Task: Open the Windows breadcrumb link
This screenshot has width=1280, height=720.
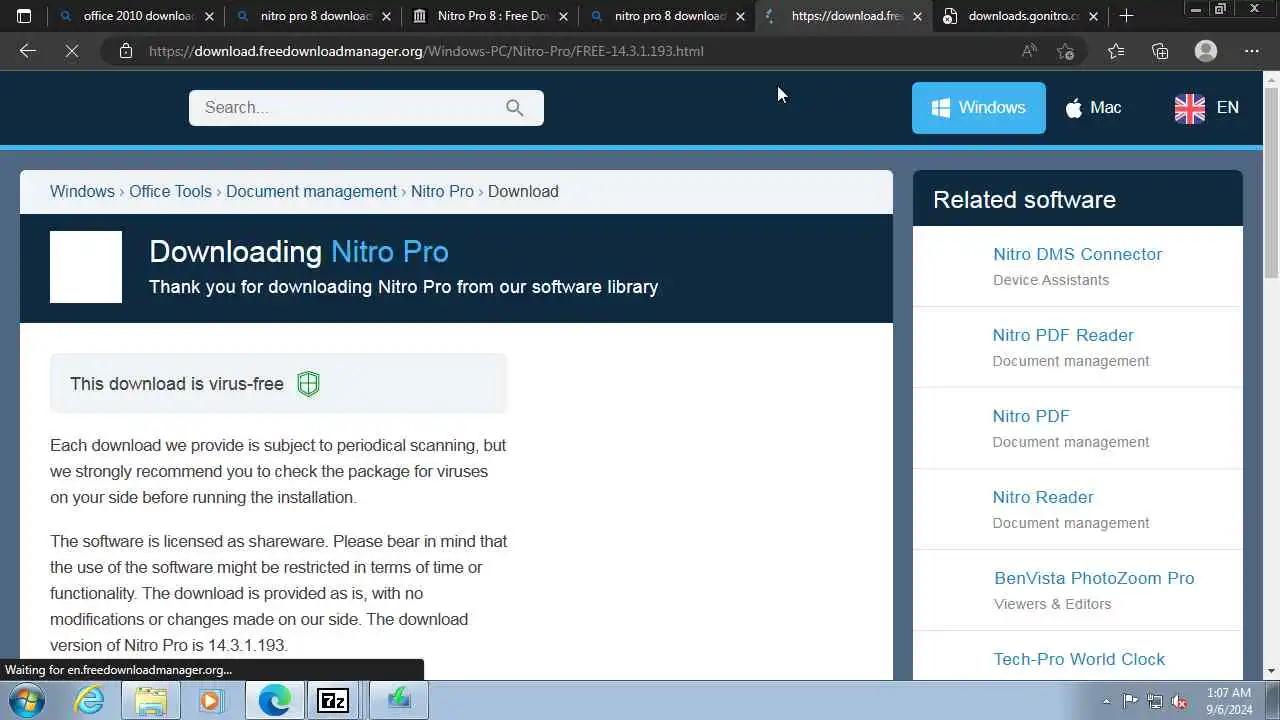Action: pyautogui.click(x=82, y=191)
